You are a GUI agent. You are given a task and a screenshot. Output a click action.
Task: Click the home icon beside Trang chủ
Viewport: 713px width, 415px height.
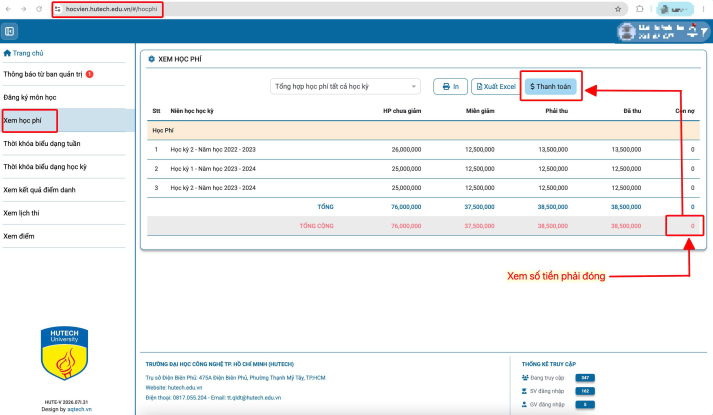[x=7, y=53]
